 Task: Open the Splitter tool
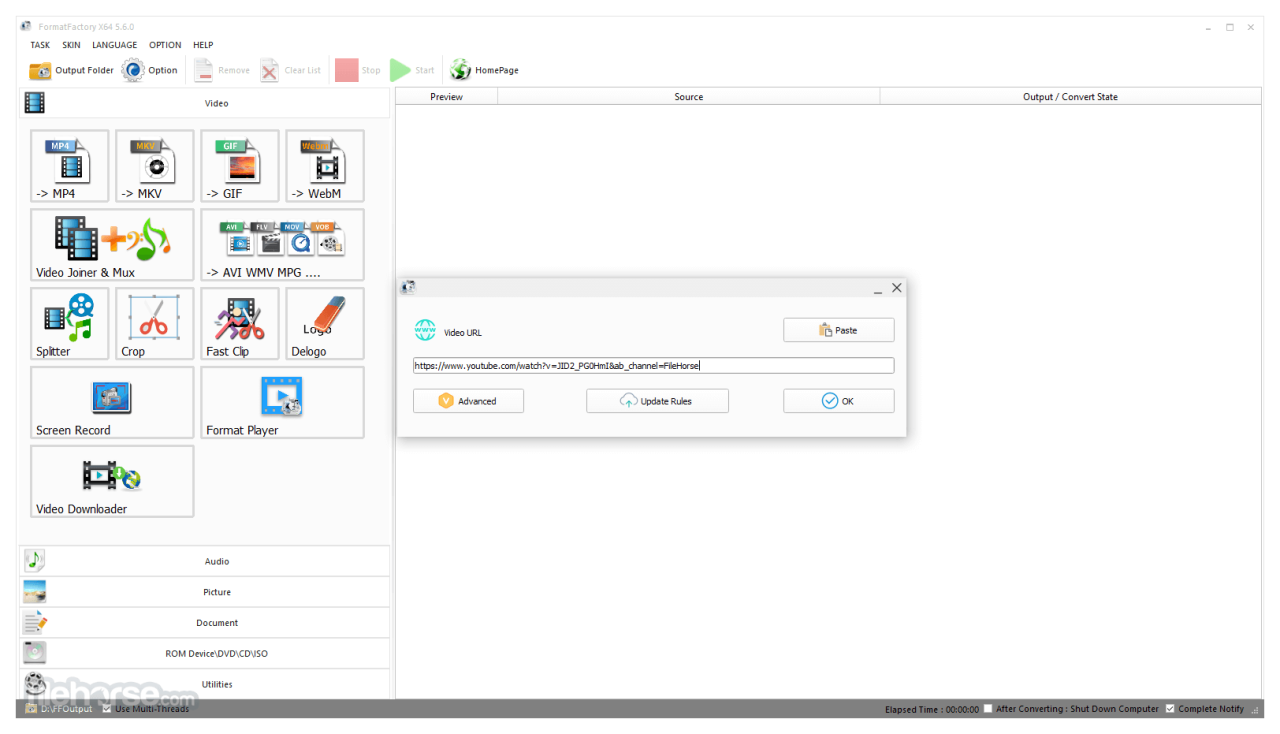pyautogui.click(x=70, y=323)
